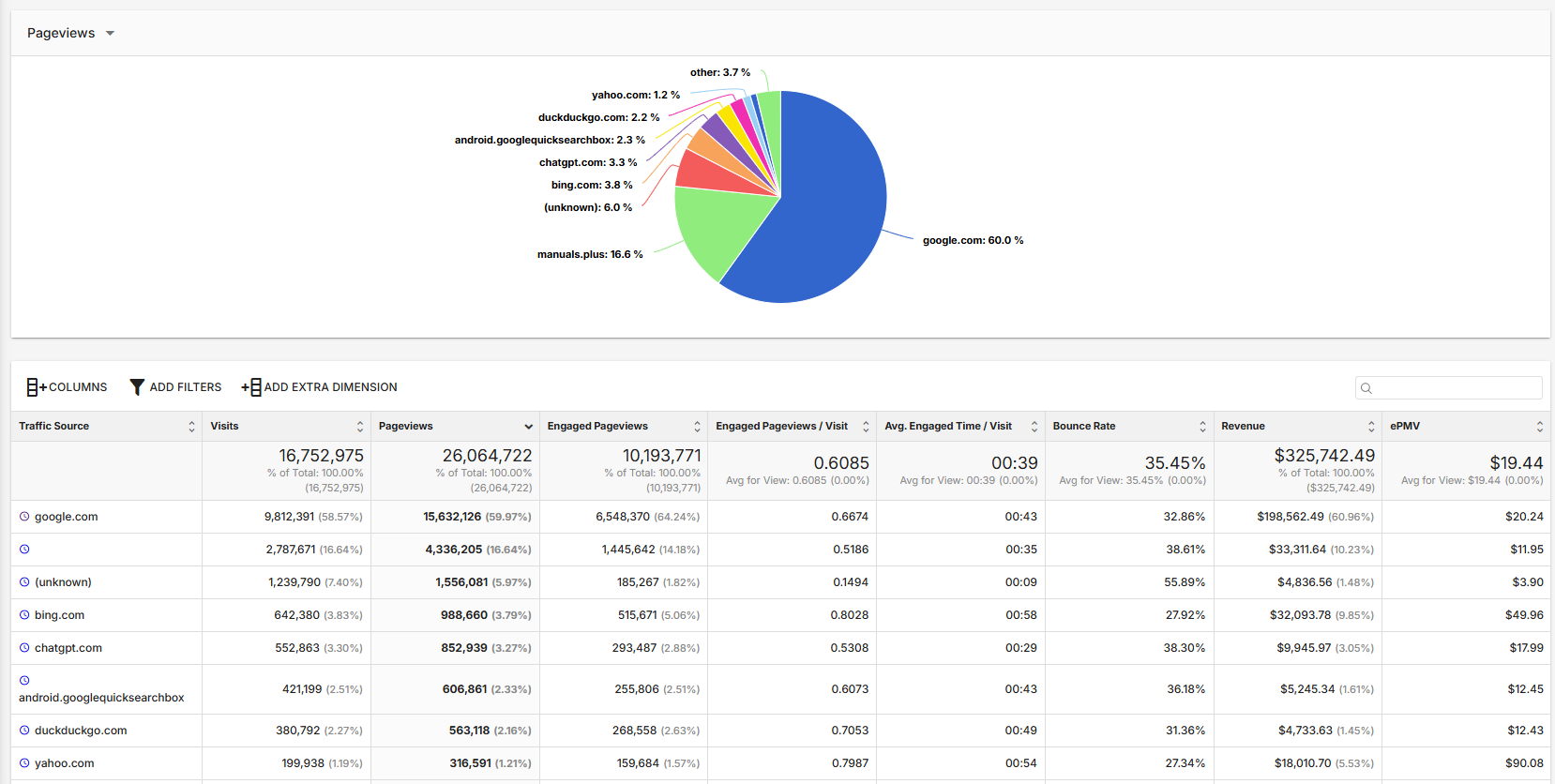This screenshot has height=784, width=1555.
Task: Sort by Engaged Pageviews column arrows
Action: pos(697,427)
